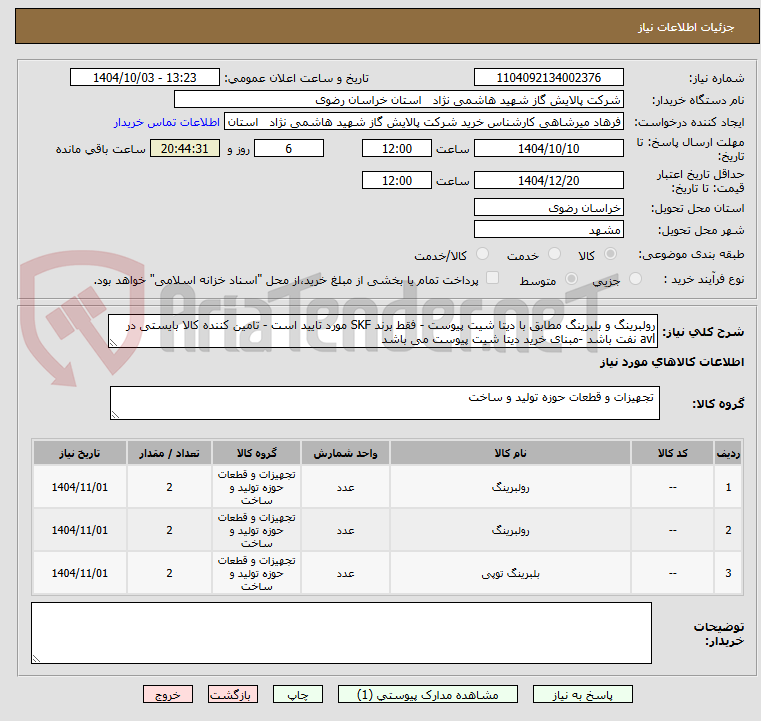Click رولبرینگ item name in row 2

[510, 530]
